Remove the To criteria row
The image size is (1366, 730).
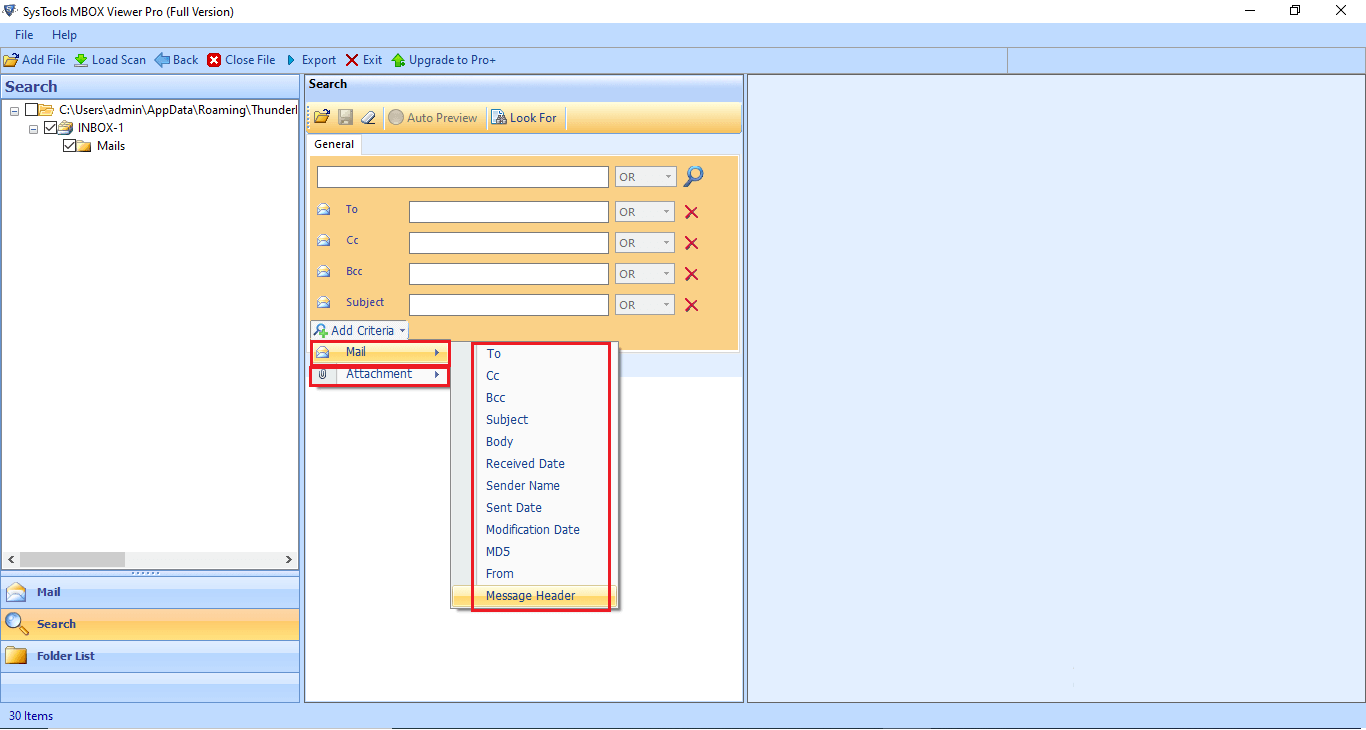(x=691, y=212)
